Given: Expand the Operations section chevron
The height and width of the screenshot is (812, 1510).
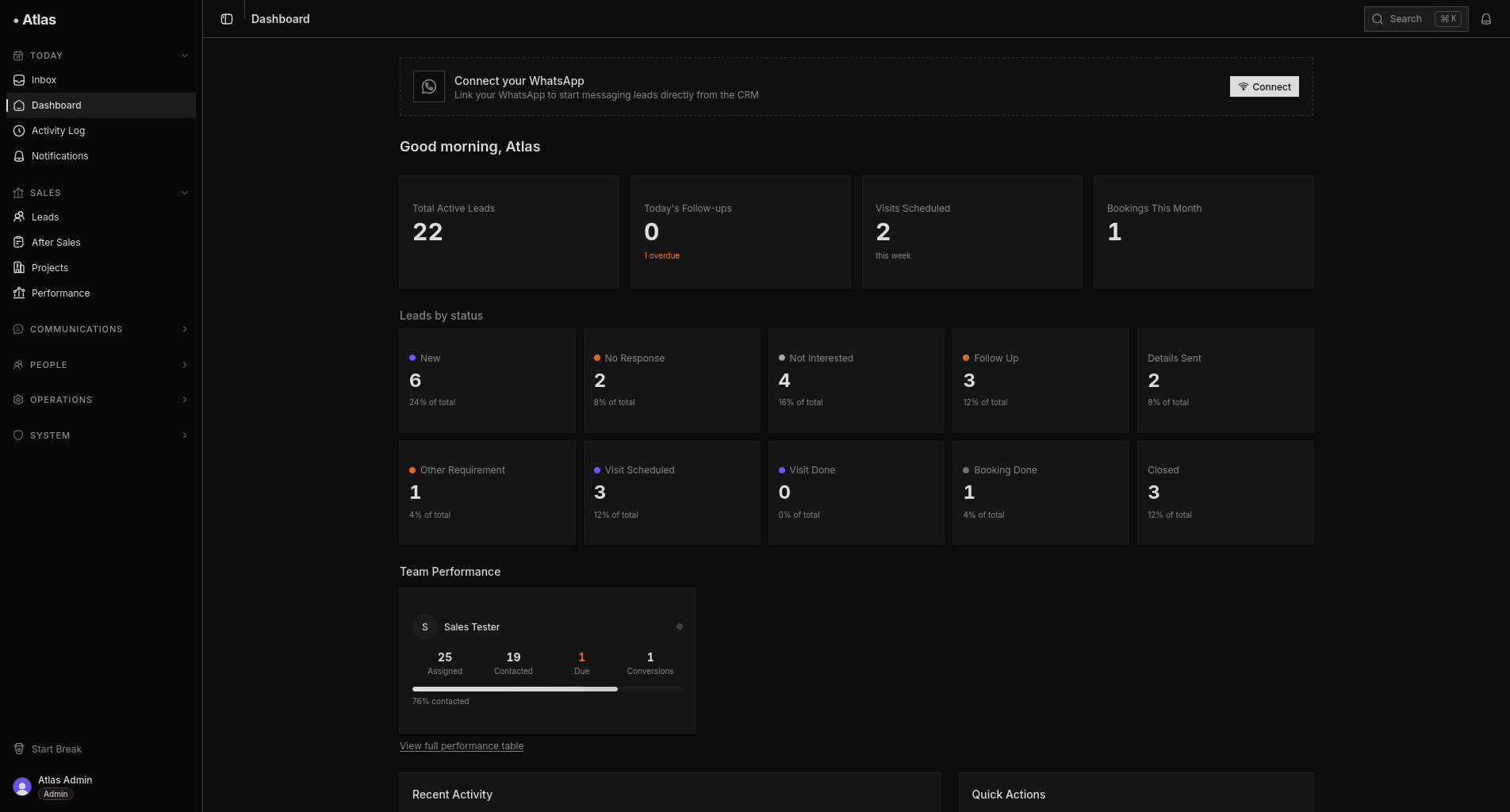Looking at the screenshot, I should (185, 400).
